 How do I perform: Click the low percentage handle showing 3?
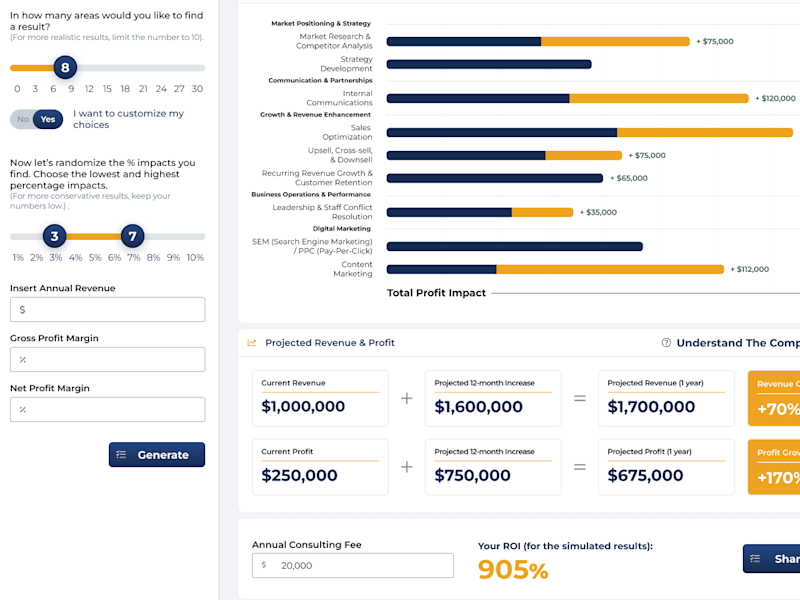coord(55,236)
